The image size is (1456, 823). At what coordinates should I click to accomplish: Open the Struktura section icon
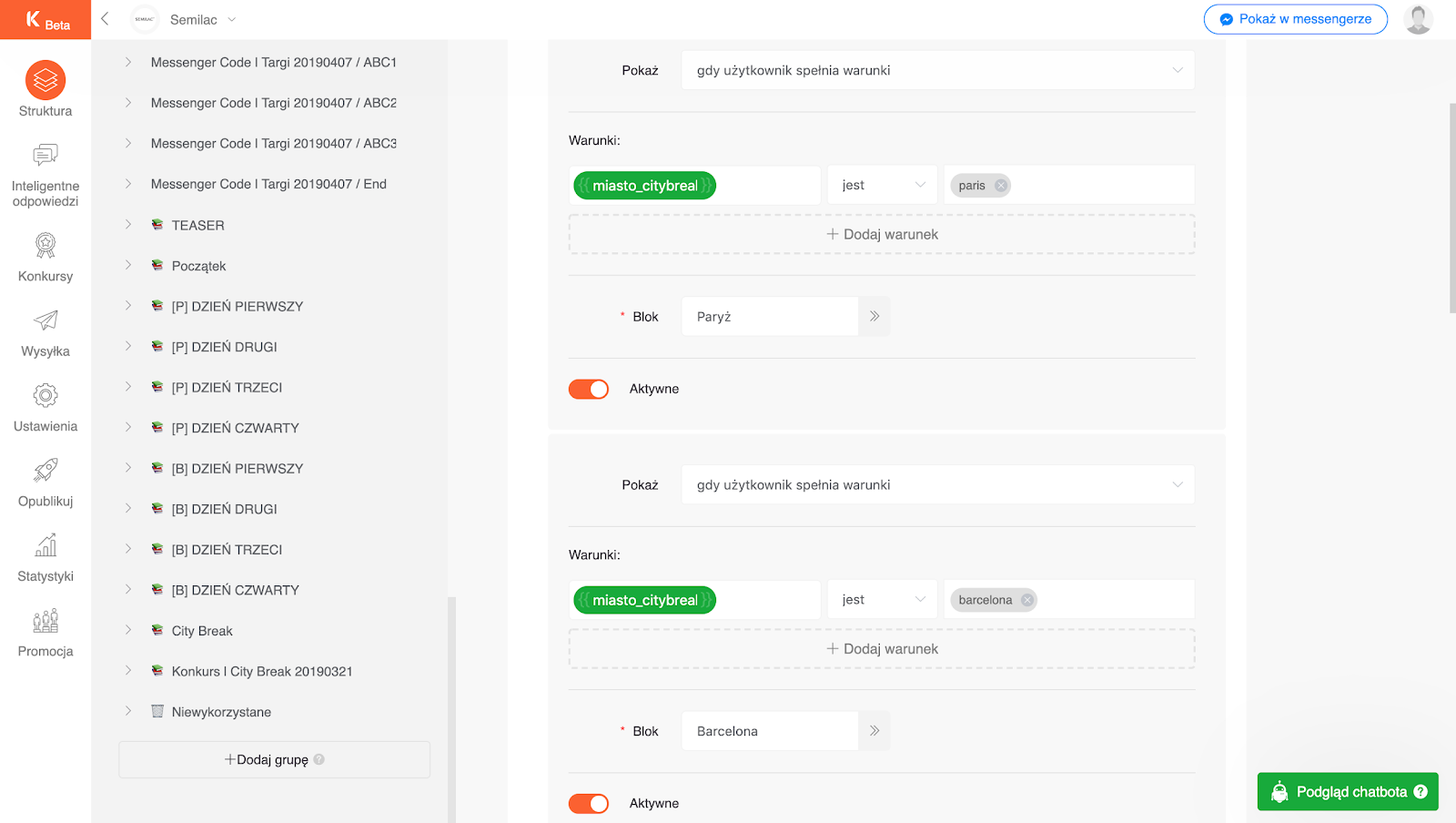(45, 81)
